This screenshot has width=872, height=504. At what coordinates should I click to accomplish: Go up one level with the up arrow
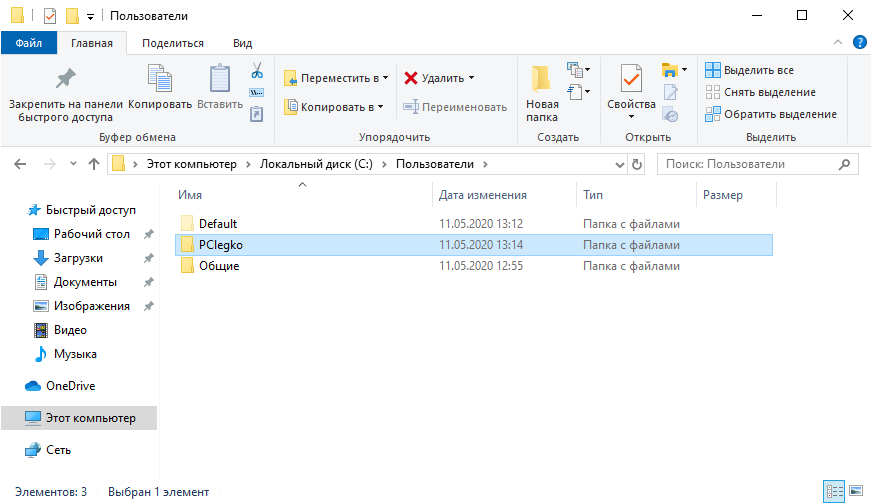click(93, 164)
